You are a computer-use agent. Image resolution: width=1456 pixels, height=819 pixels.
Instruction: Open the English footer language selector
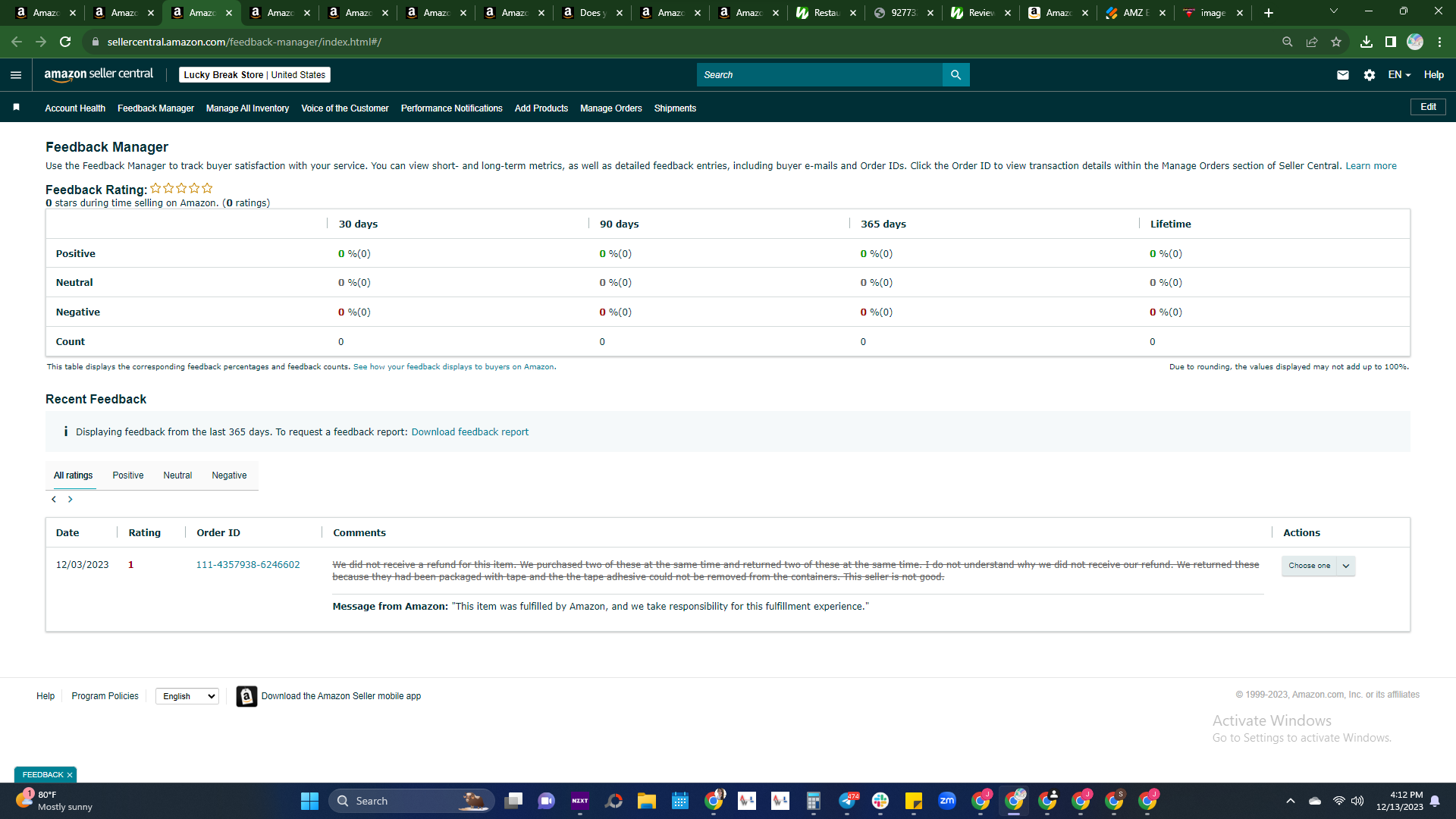click(x=187, y=696)
